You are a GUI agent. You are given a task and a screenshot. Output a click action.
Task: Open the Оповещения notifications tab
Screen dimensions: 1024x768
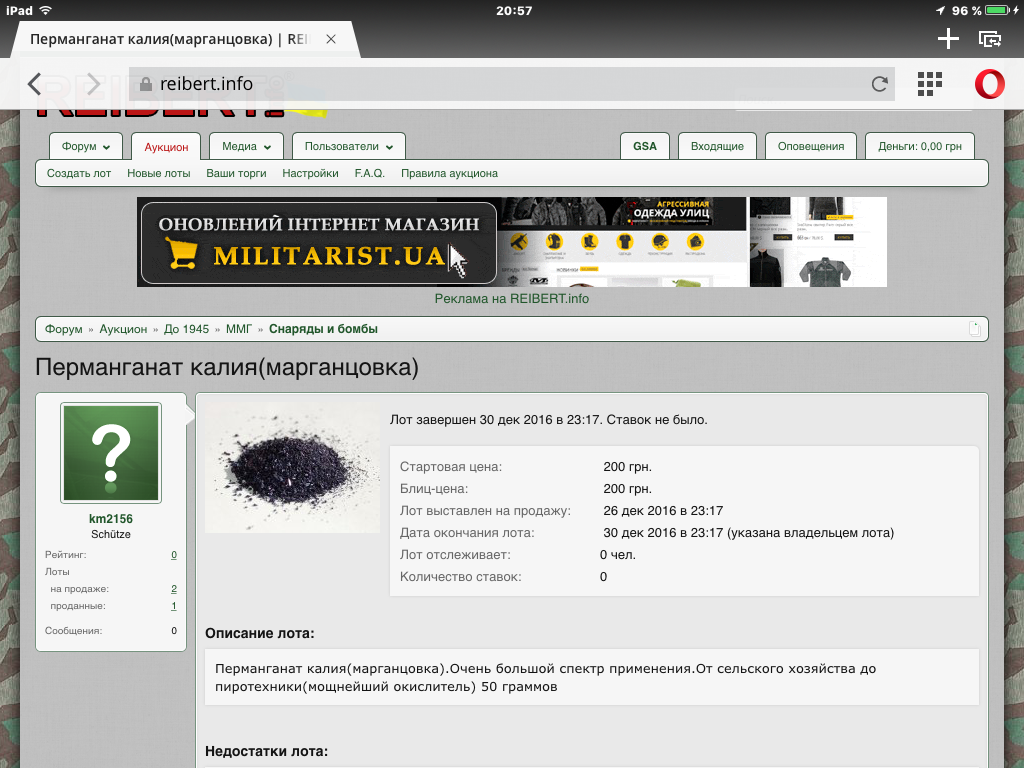pos(811,146)
